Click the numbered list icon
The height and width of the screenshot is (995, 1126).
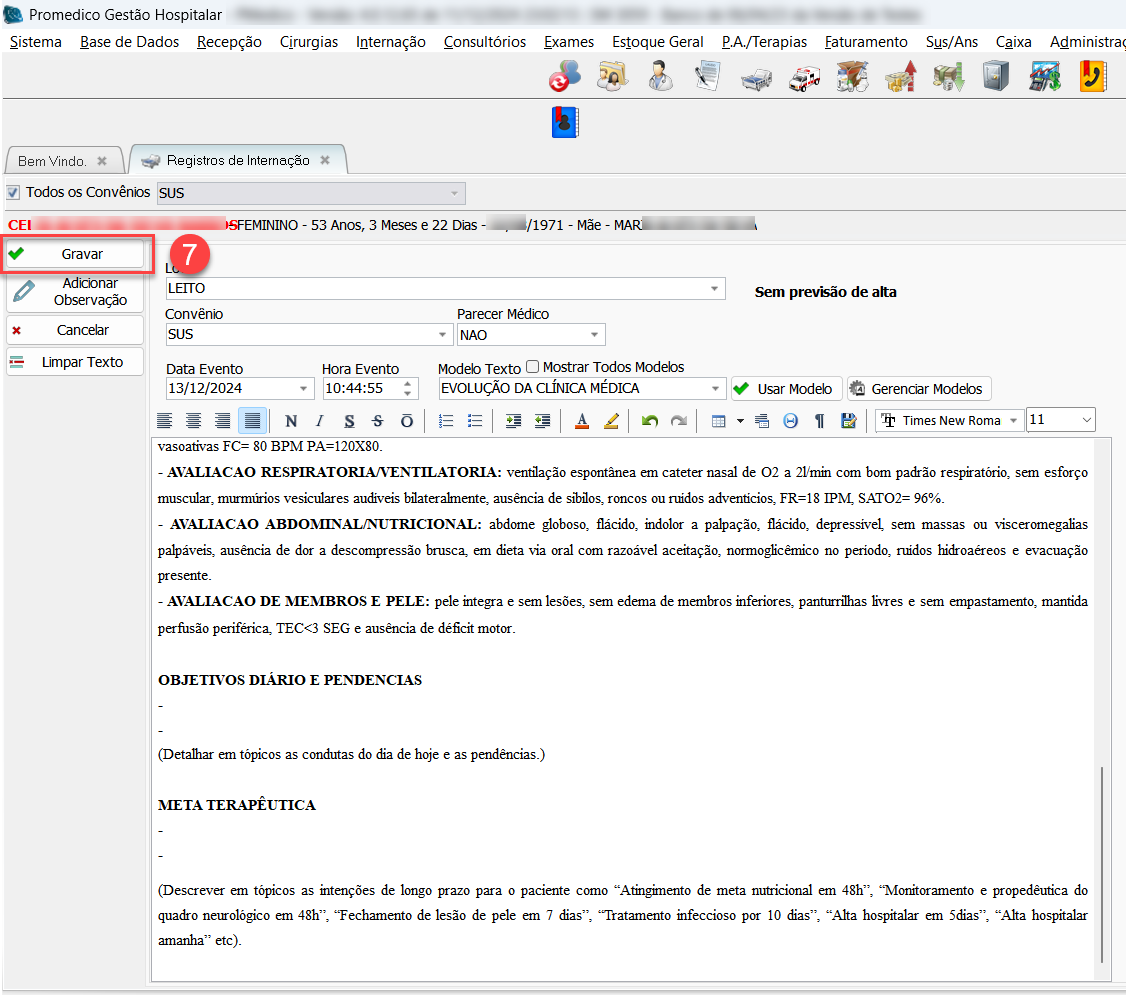click(447, 421)
